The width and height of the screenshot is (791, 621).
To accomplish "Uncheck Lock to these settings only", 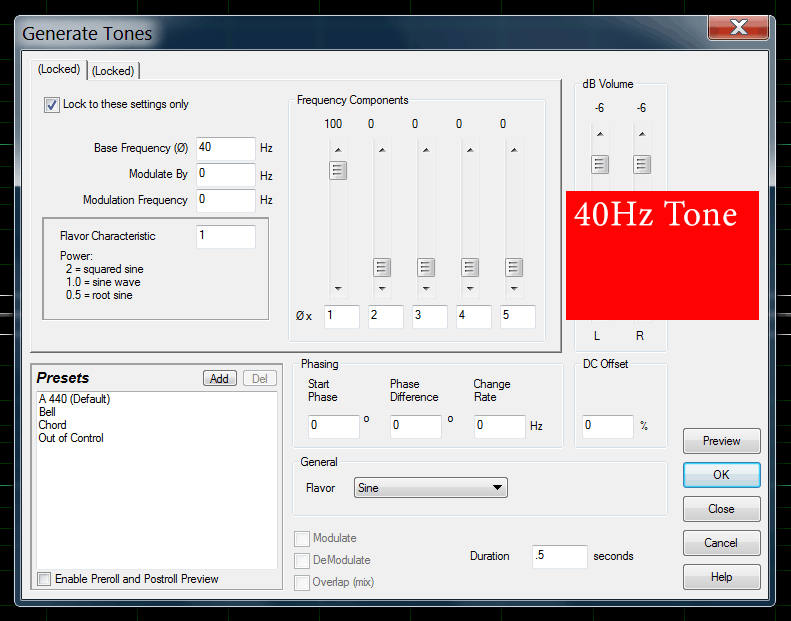I will click(x=52, y=105).
